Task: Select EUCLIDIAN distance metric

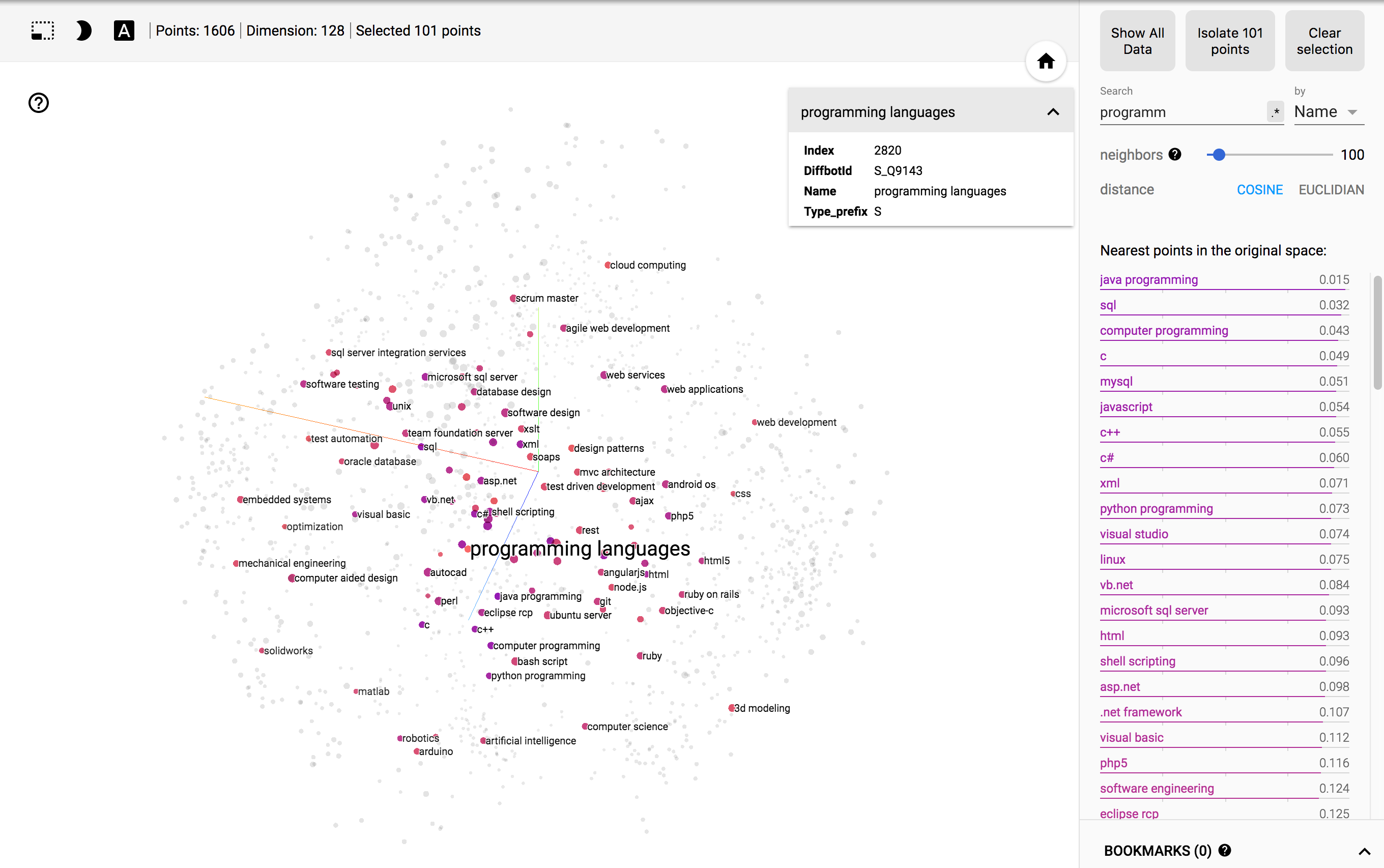Action: [1331, 189]
